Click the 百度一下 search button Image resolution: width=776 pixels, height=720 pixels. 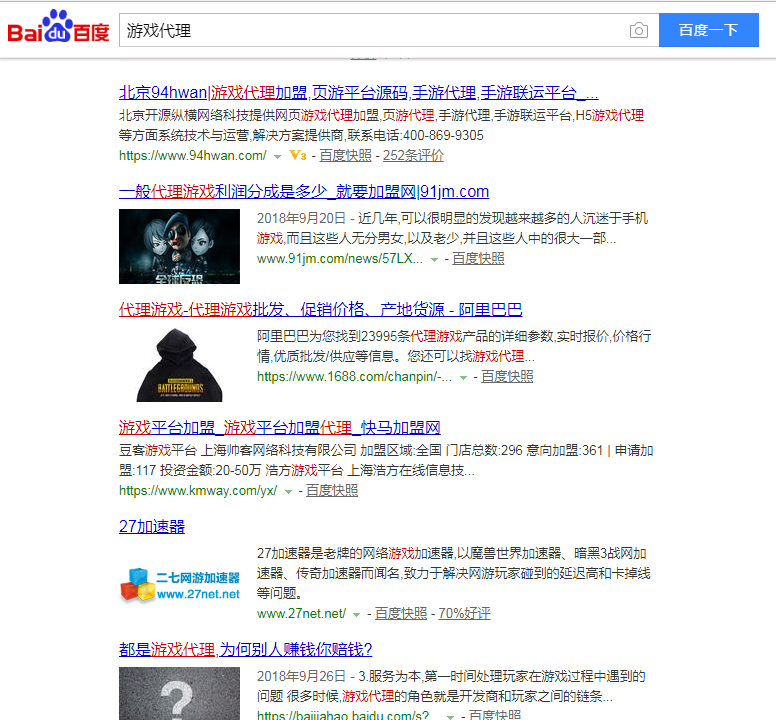pos(708,30)
